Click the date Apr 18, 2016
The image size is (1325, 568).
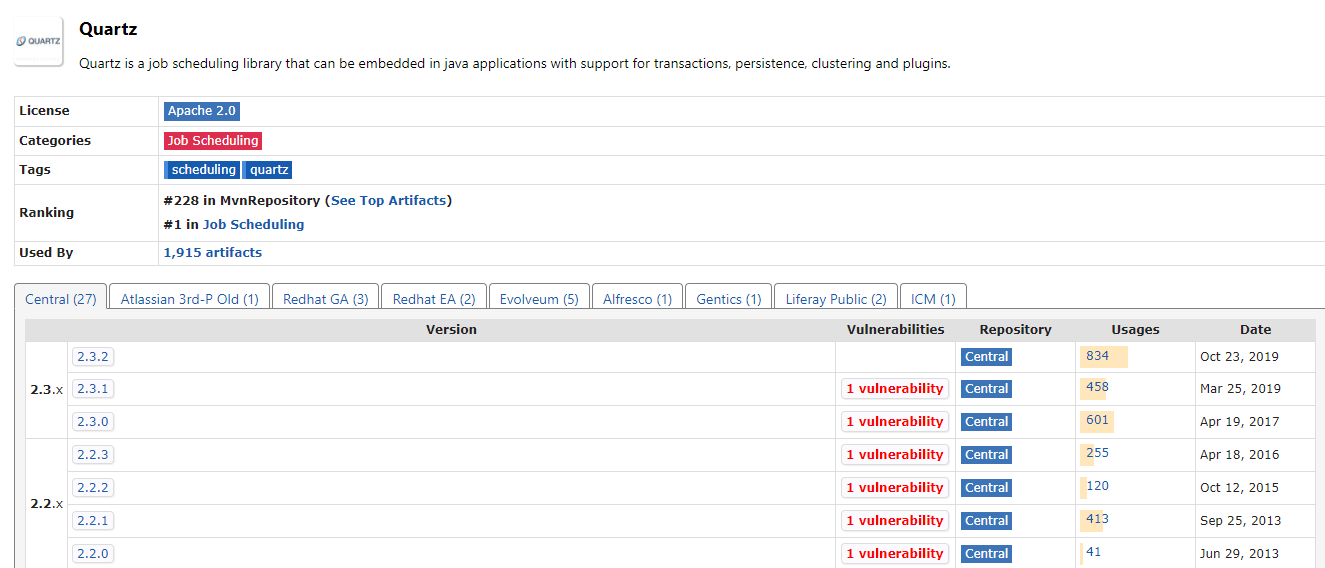1239,455
